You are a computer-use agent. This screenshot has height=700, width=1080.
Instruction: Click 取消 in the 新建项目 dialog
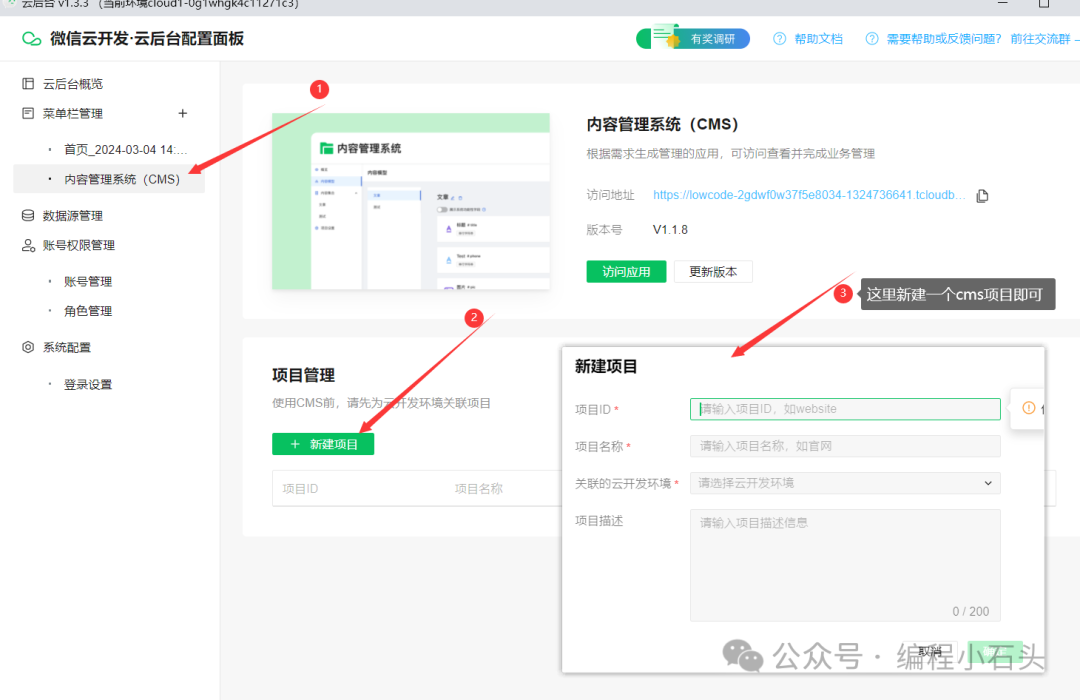click(x=931, y=651)
